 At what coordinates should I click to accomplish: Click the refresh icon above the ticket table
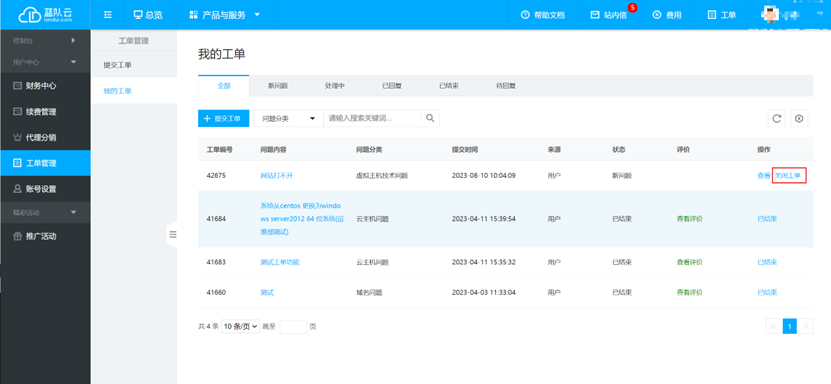tap(776, 119)
